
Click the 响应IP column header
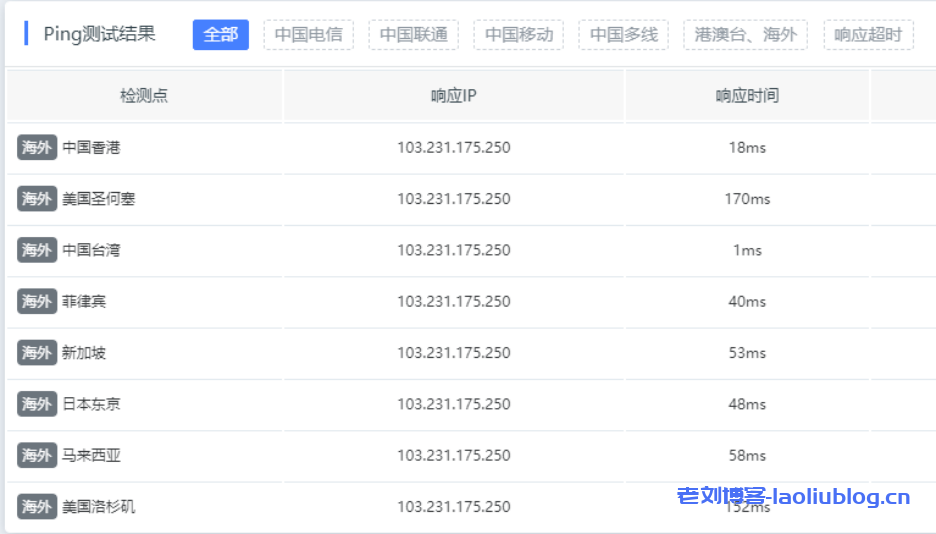(x=453, y=96)
